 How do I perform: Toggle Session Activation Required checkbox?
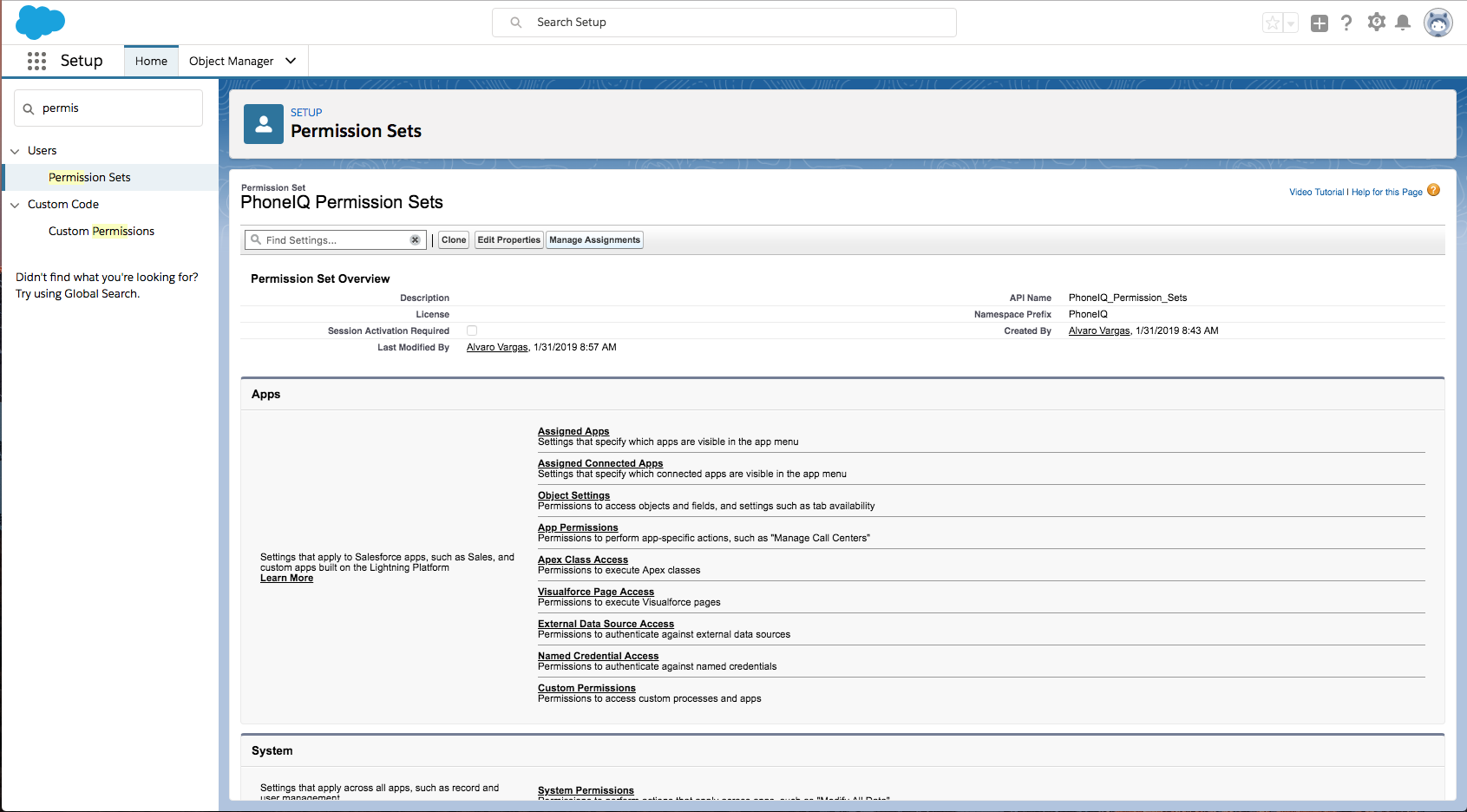[x=472, y=331]
